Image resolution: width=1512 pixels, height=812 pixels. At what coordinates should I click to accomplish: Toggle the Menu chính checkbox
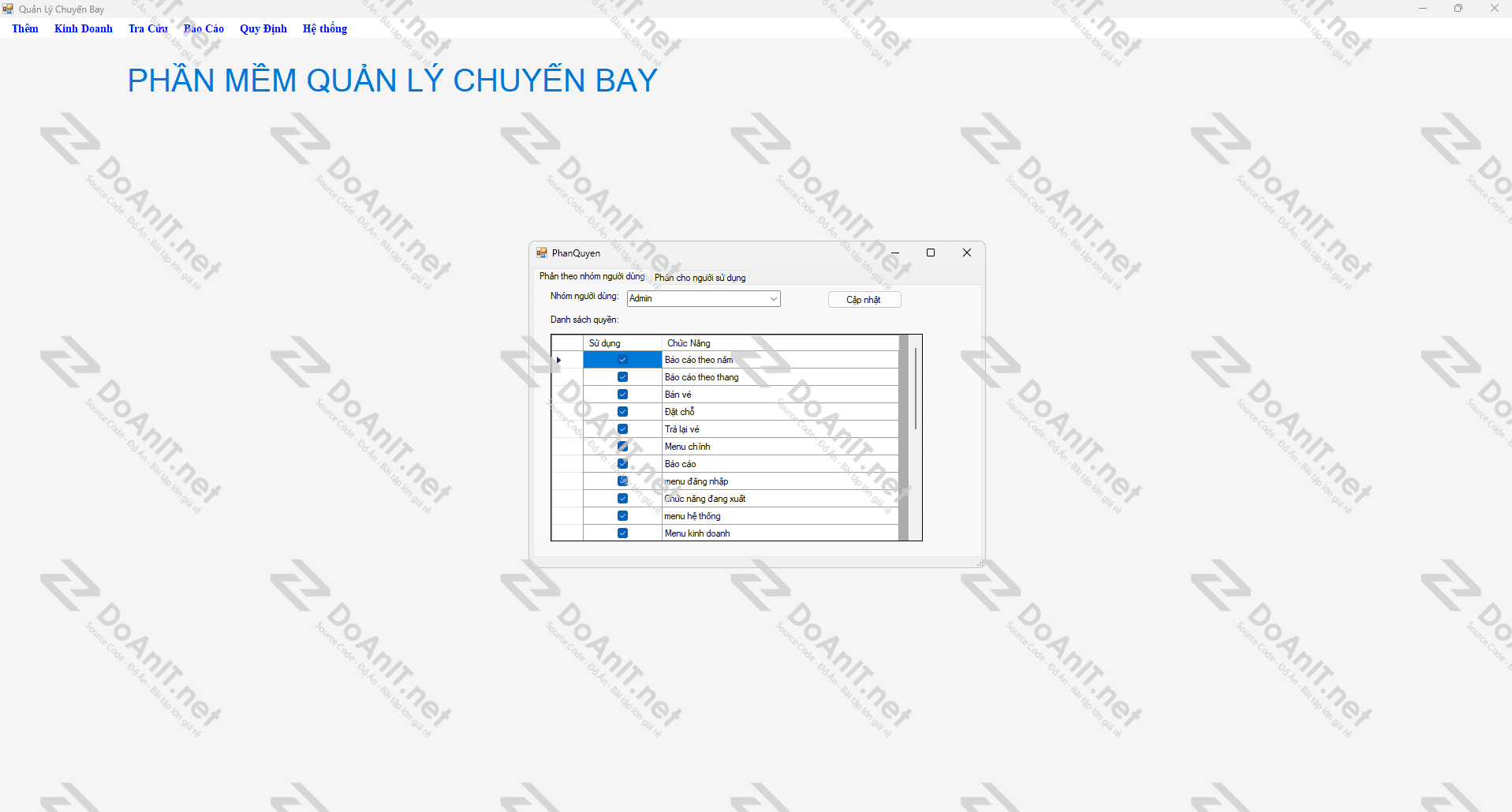point(622,447)
